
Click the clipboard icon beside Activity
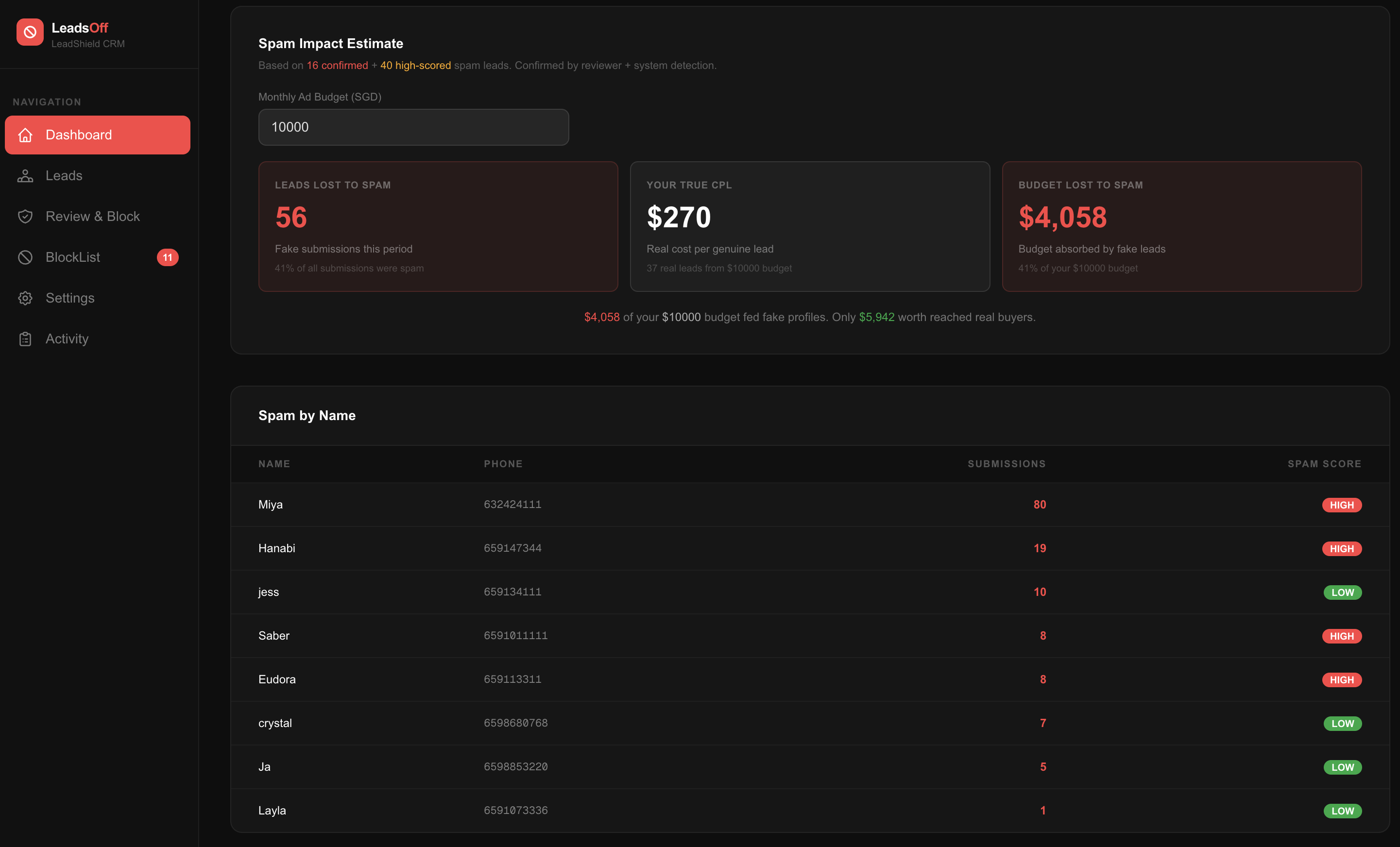pyautogui.click(x=26, y=339)
